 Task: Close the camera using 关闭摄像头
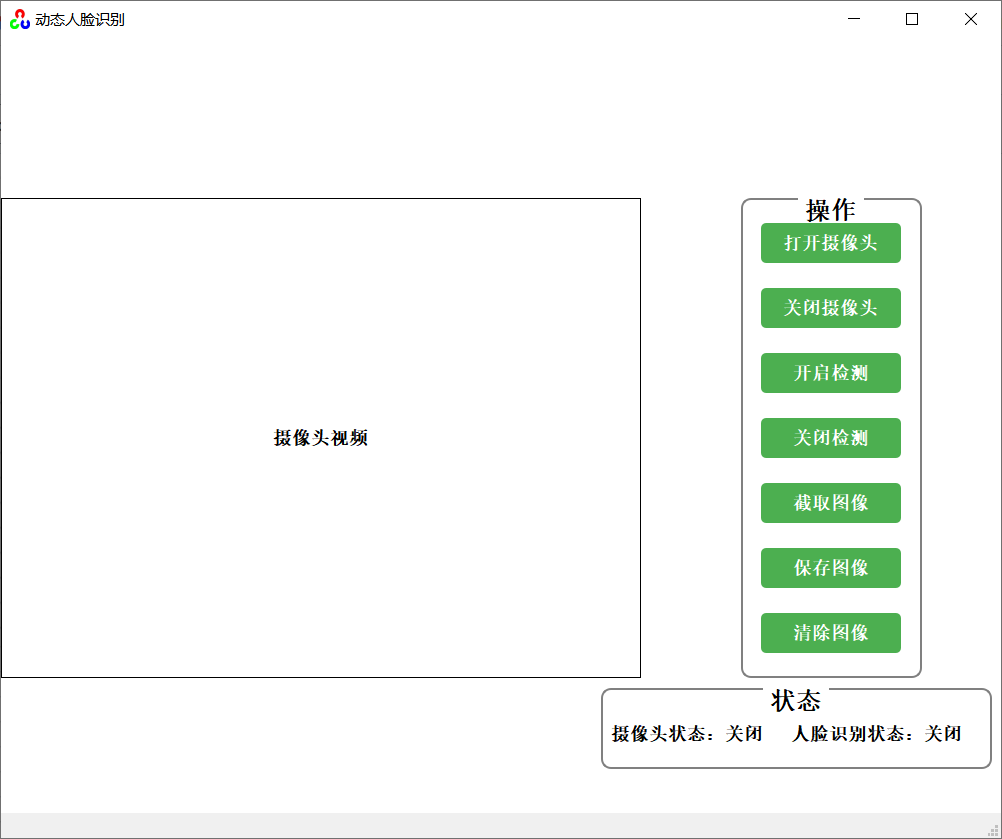[830, 308]
